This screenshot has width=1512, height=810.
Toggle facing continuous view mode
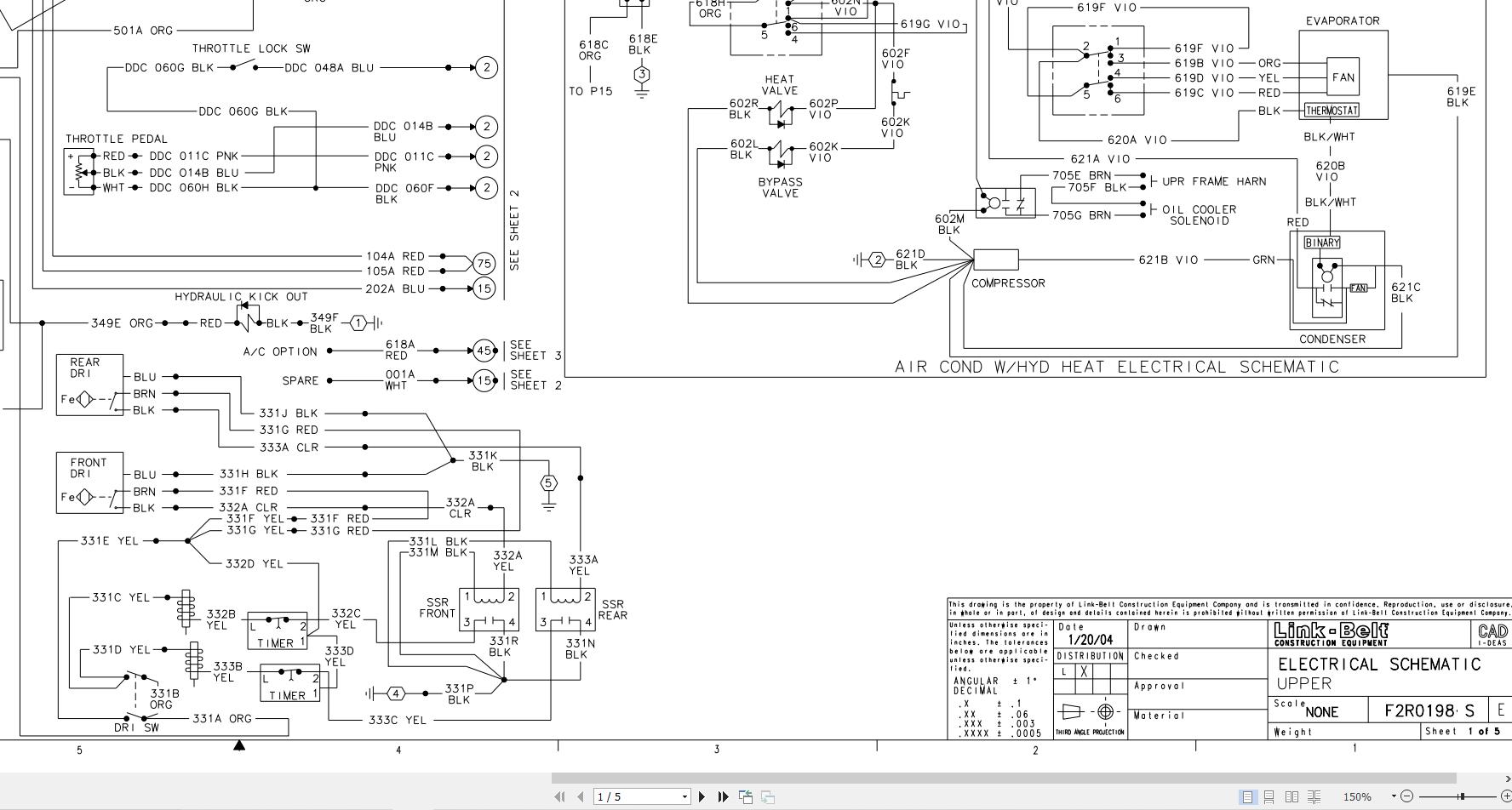click(1314, 797)
